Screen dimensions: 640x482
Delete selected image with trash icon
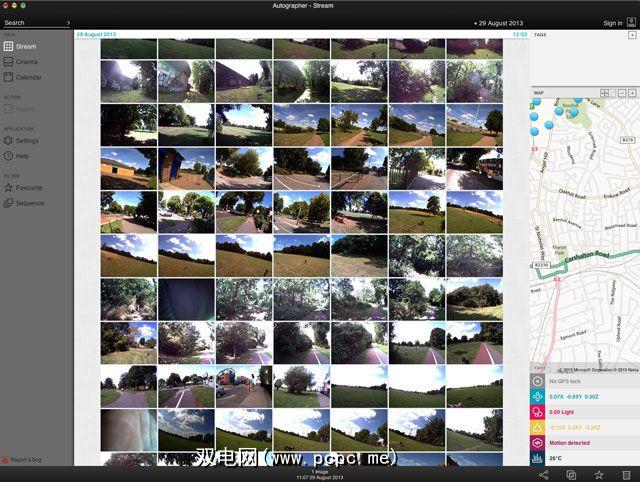(626, 474)
